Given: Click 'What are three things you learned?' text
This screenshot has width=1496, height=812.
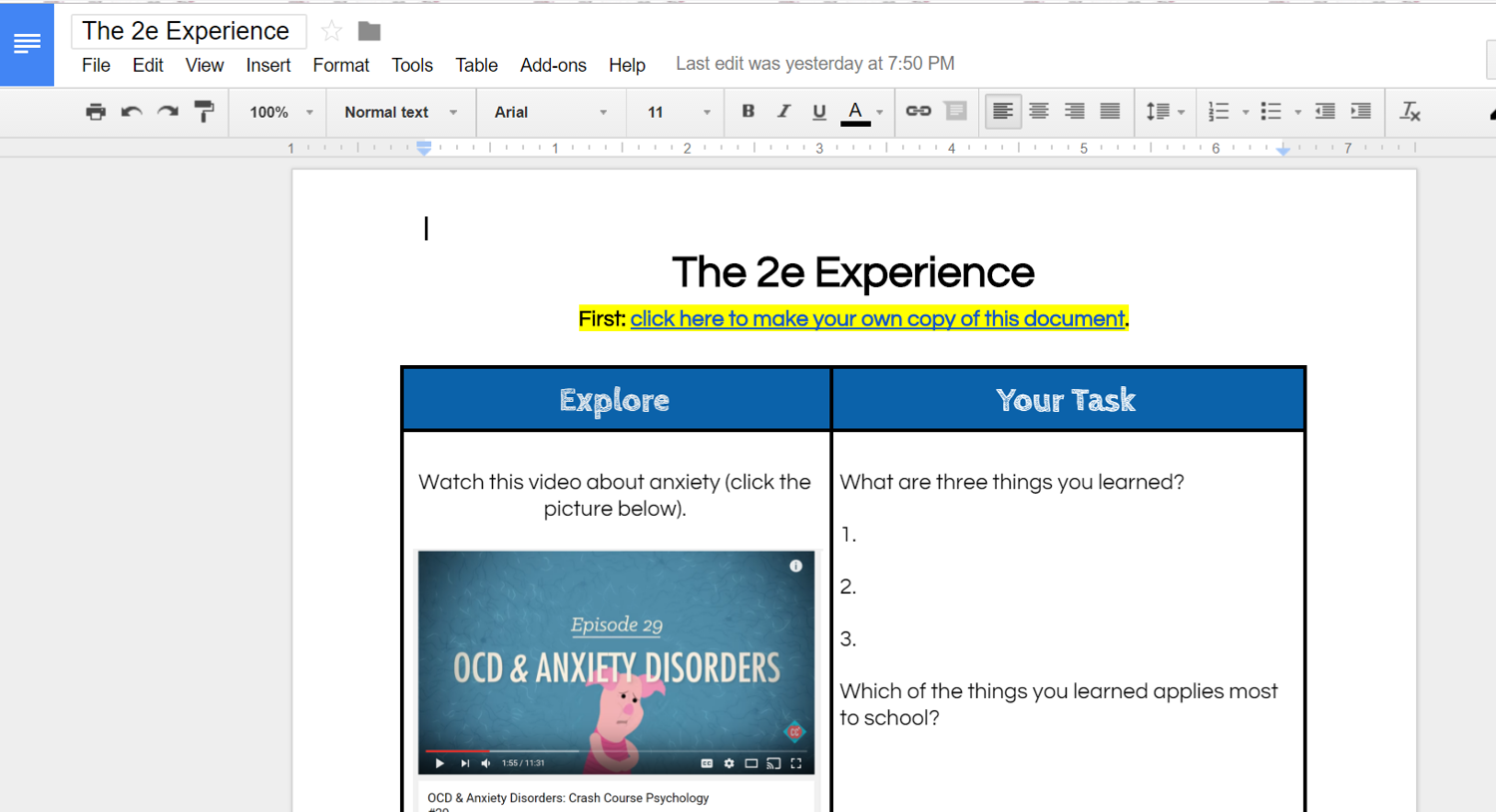Looking at the screenshot, I should pyautogui.click(x=1012, y=483).
